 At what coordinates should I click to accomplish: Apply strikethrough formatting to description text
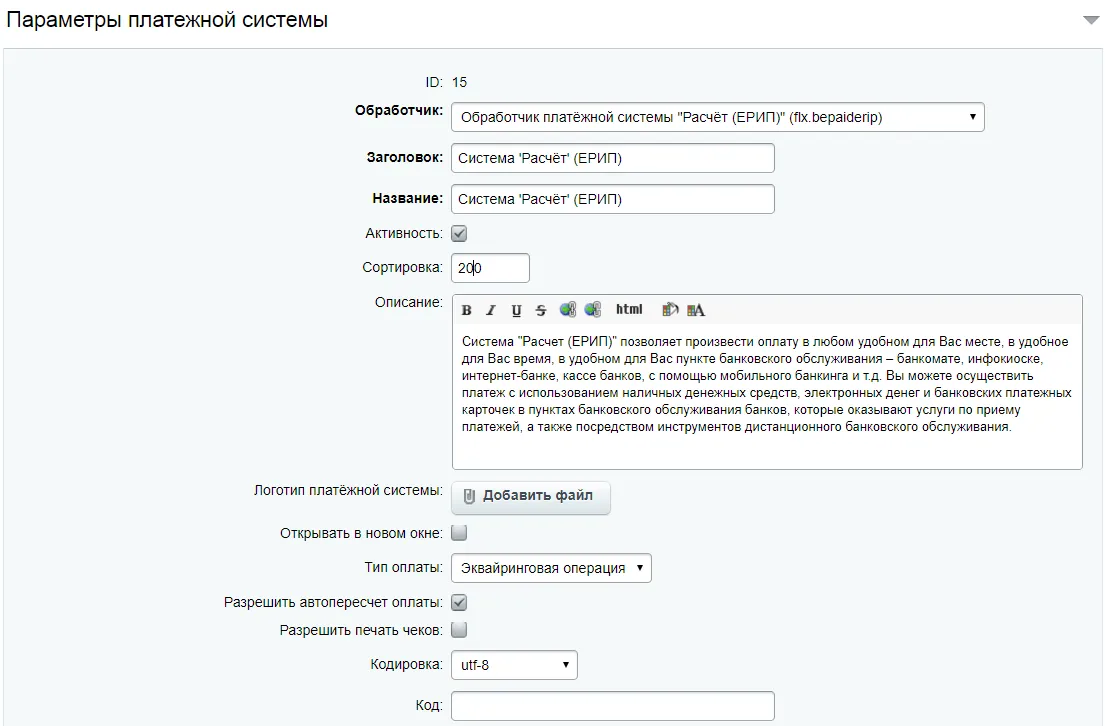tap(541, 310)
